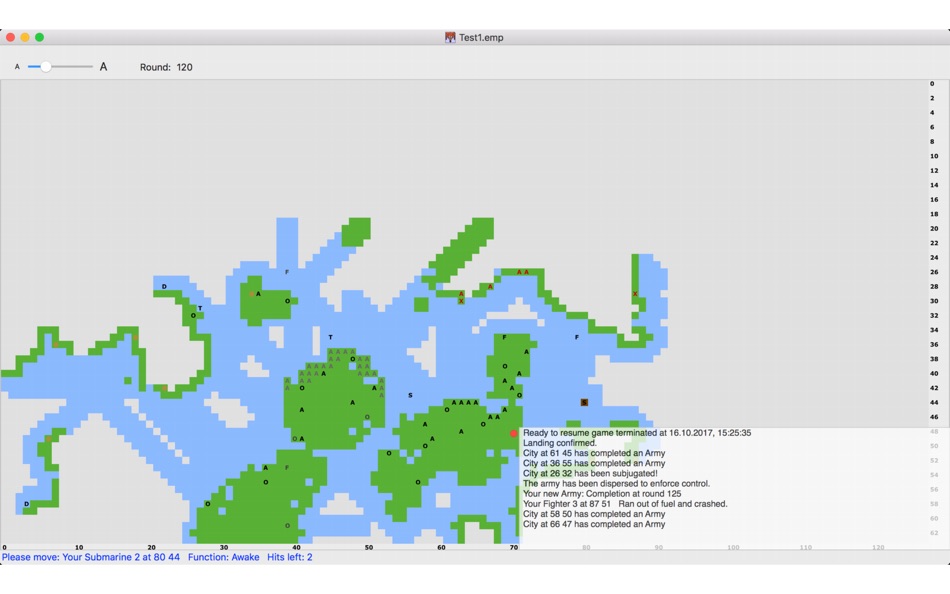Screen dimensions: 950x594
Task: Click the Test1.emp window title
Action: click(481, 38)
